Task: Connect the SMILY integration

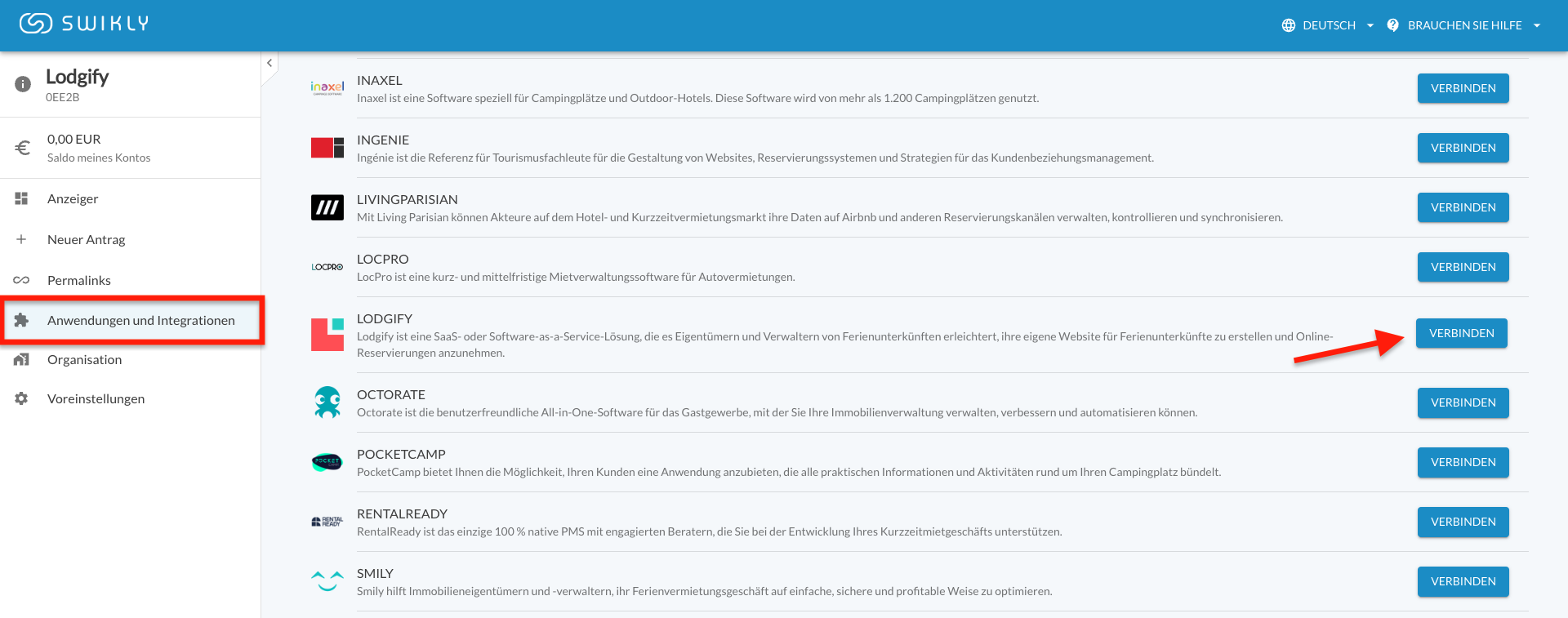Action: pos(1463,581)
